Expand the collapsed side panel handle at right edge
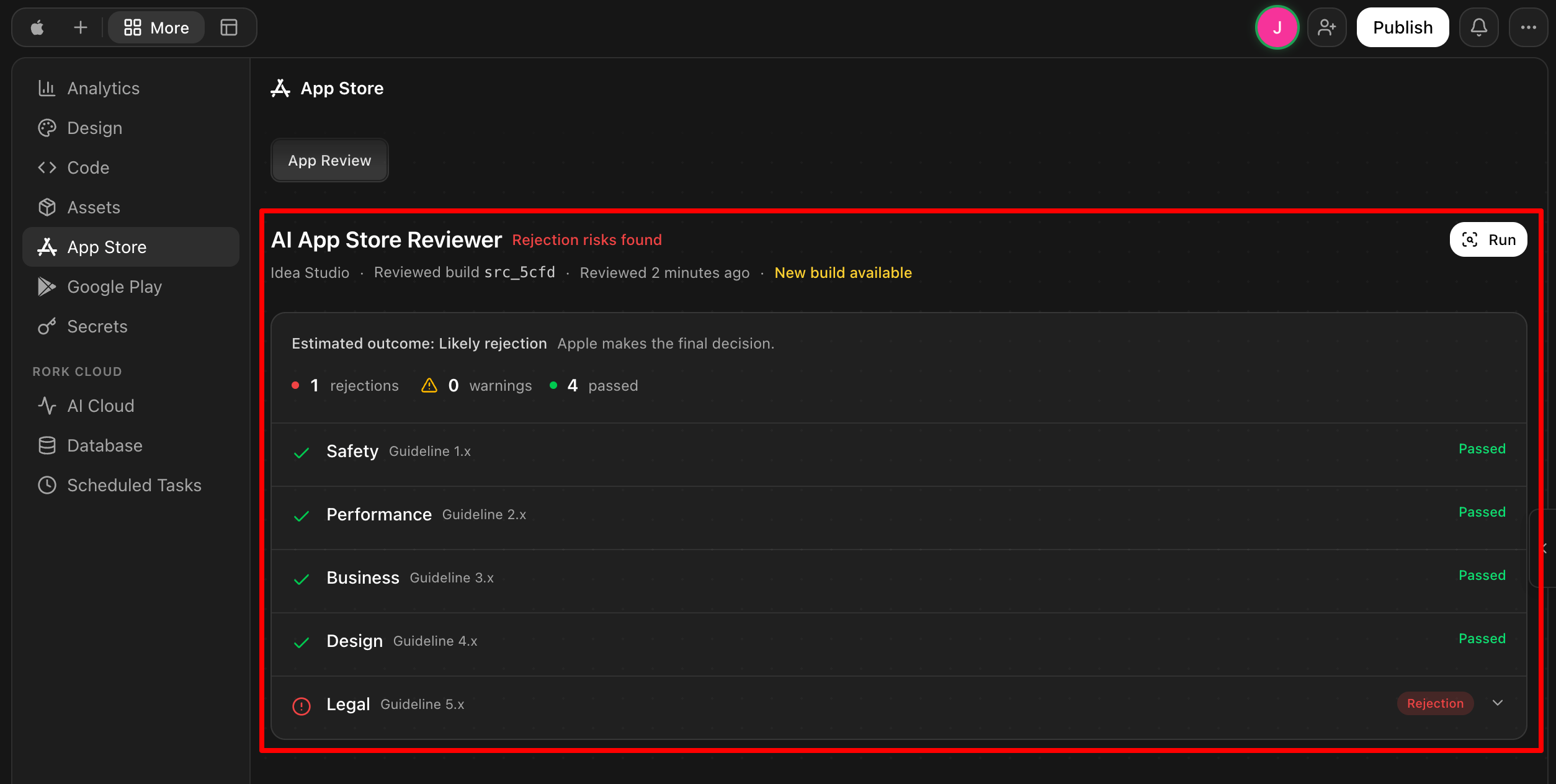This screenshot has height=784, width=1556. (1544, 548)
